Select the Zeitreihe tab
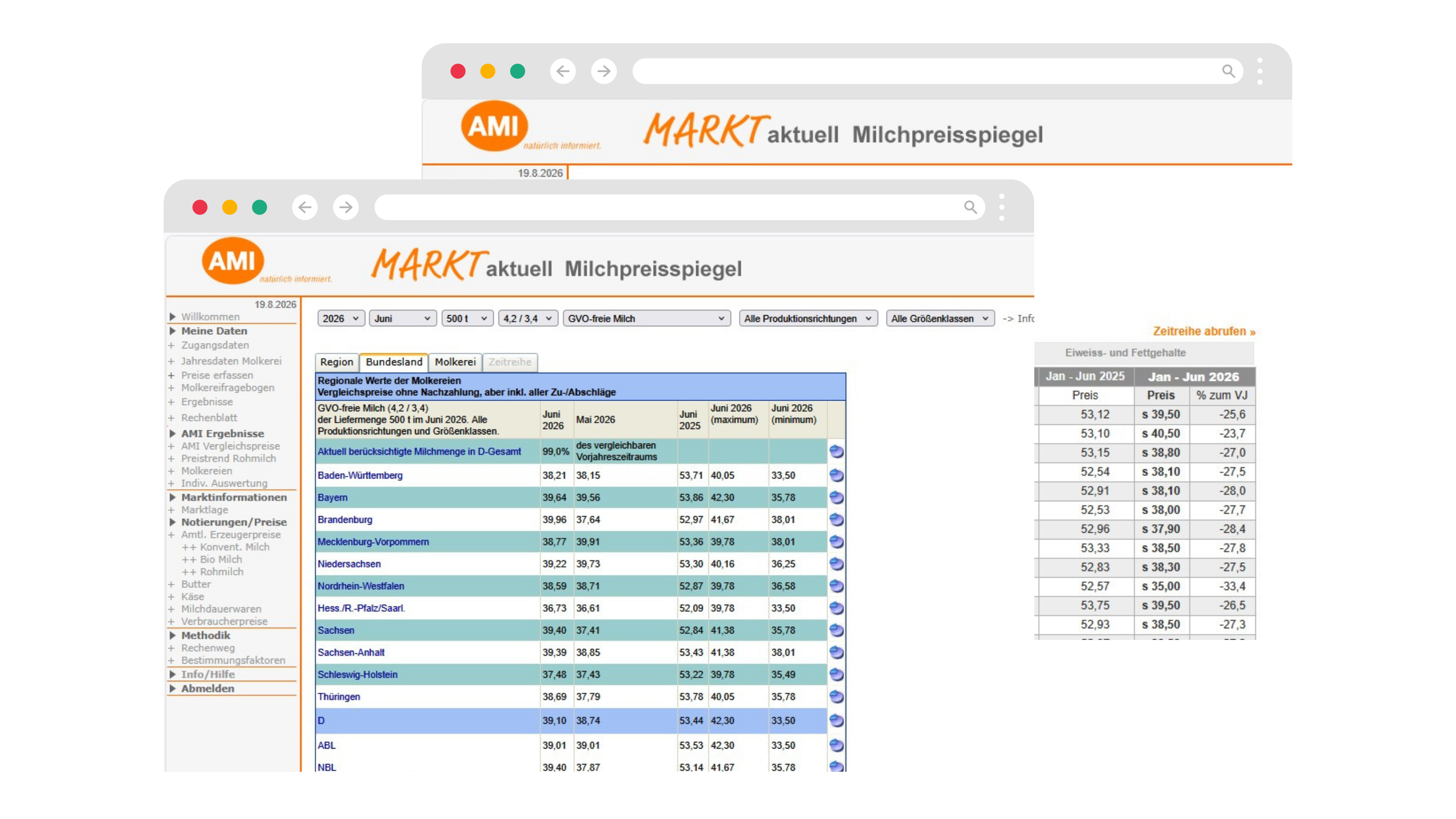Image resolution: width=1456 pixels, height=819 pixels. (510, 362)
